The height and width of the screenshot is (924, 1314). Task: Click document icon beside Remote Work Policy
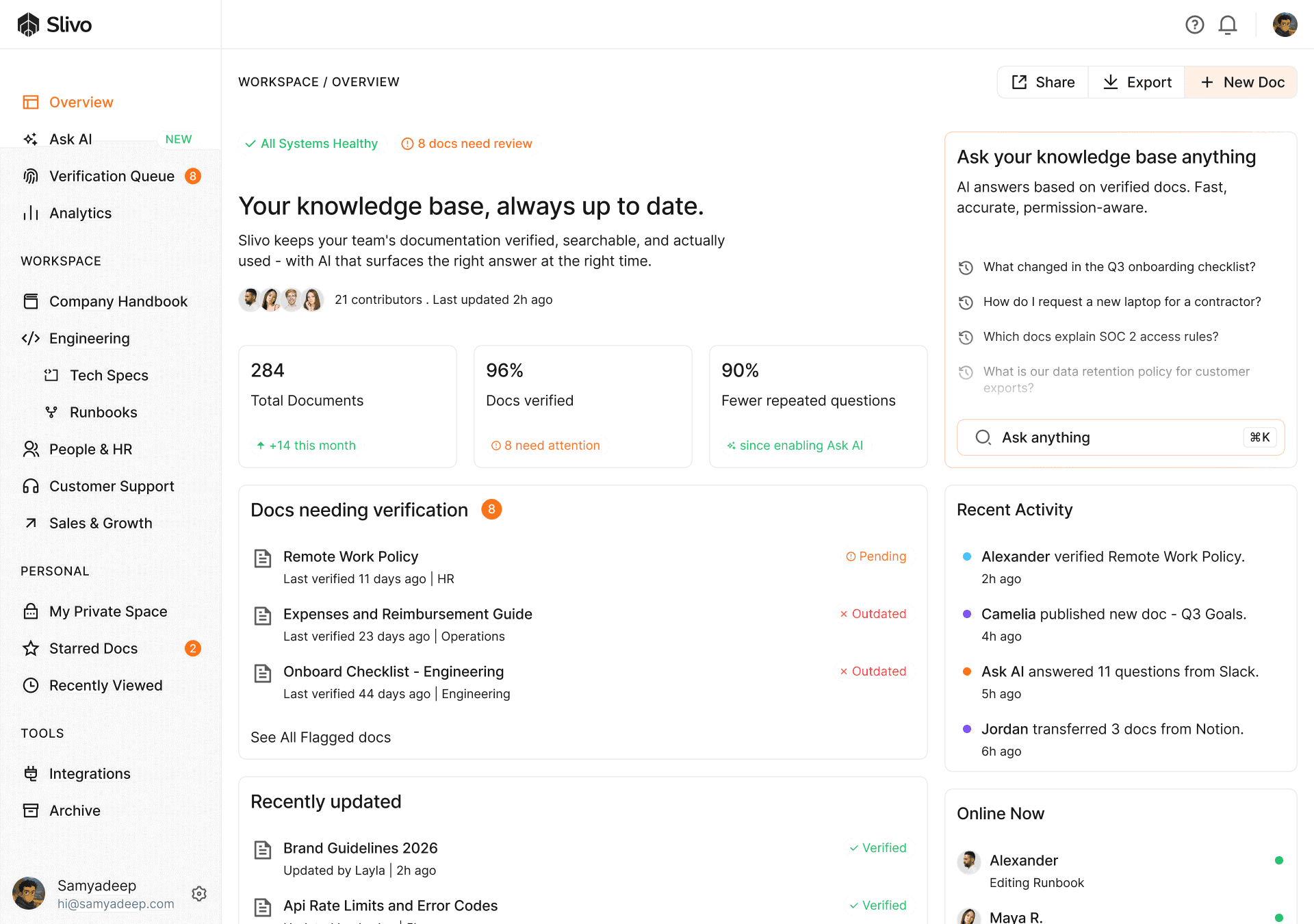[x=263, y=559]
